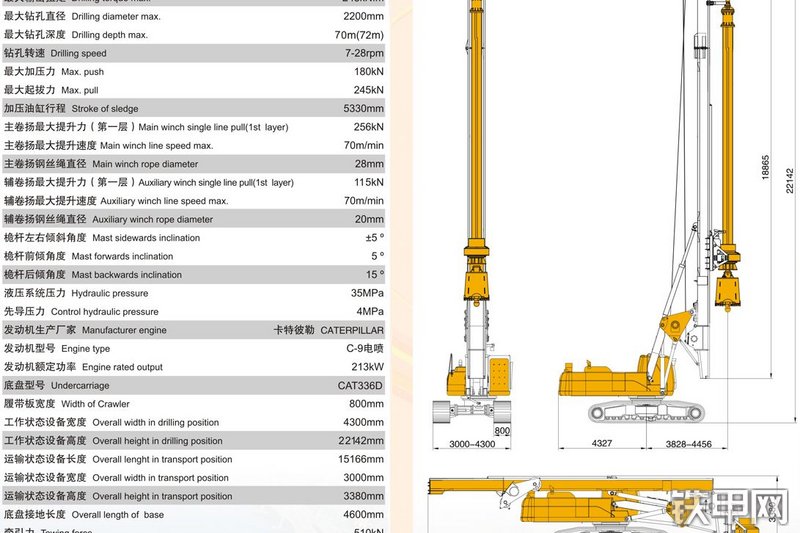Click the 3000-4300 width dimension label
Viewport: 800px width, 533px height.
[x=472, y=444]
